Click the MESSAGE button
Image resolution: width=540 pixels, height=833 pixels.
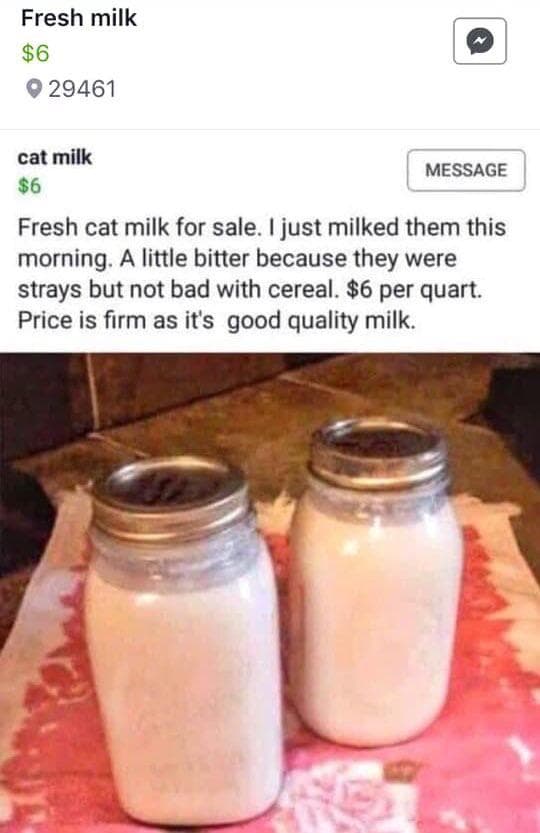466,170
